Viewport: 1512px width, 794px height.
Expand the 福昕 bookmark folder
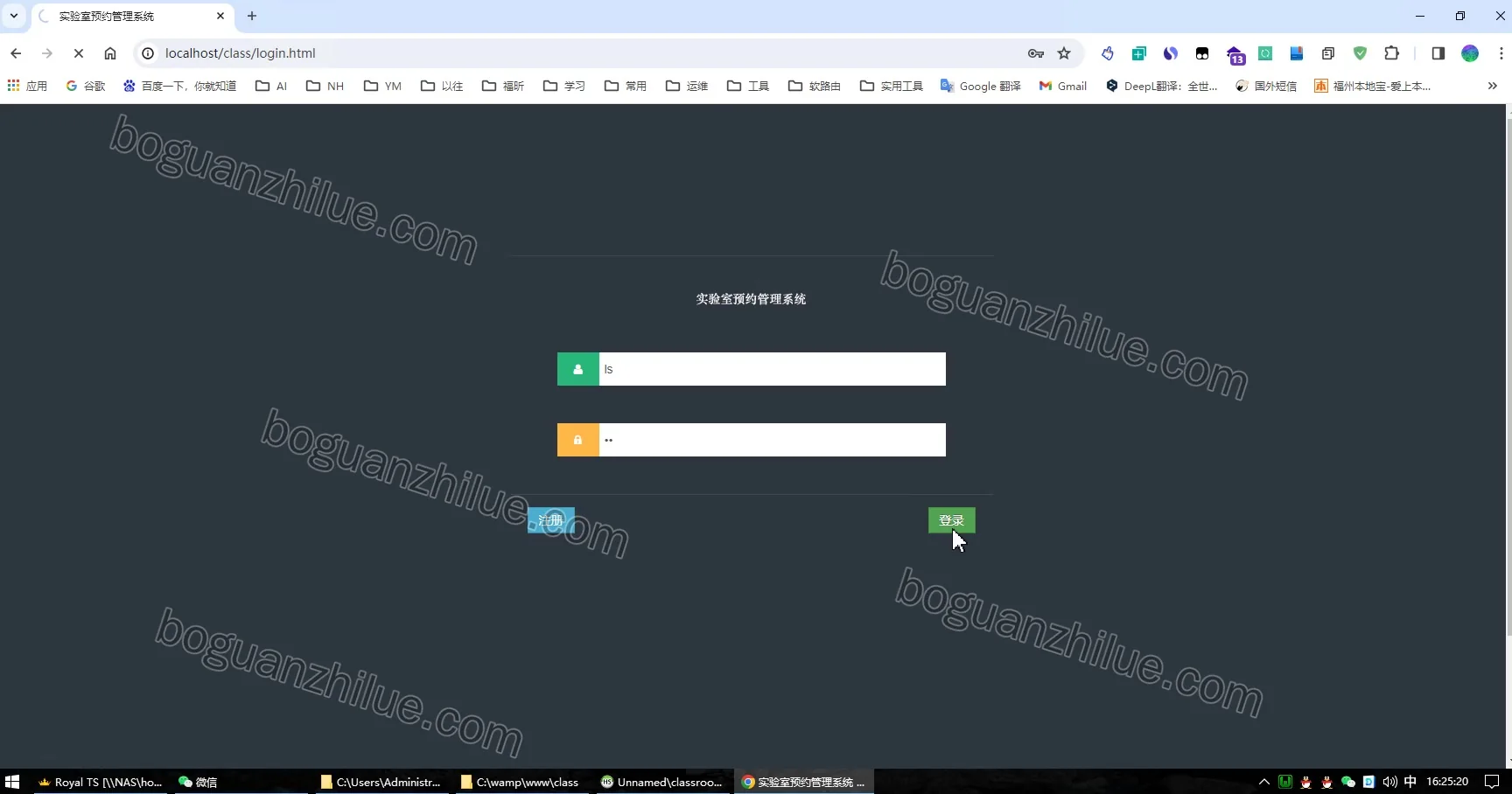pos(503,86)
